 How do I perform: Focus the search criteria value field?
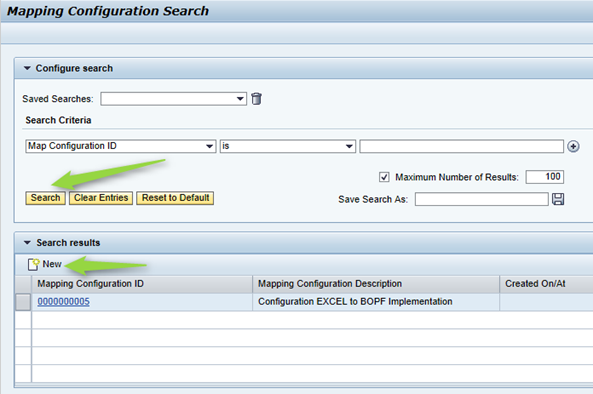(x=461, y=146)
